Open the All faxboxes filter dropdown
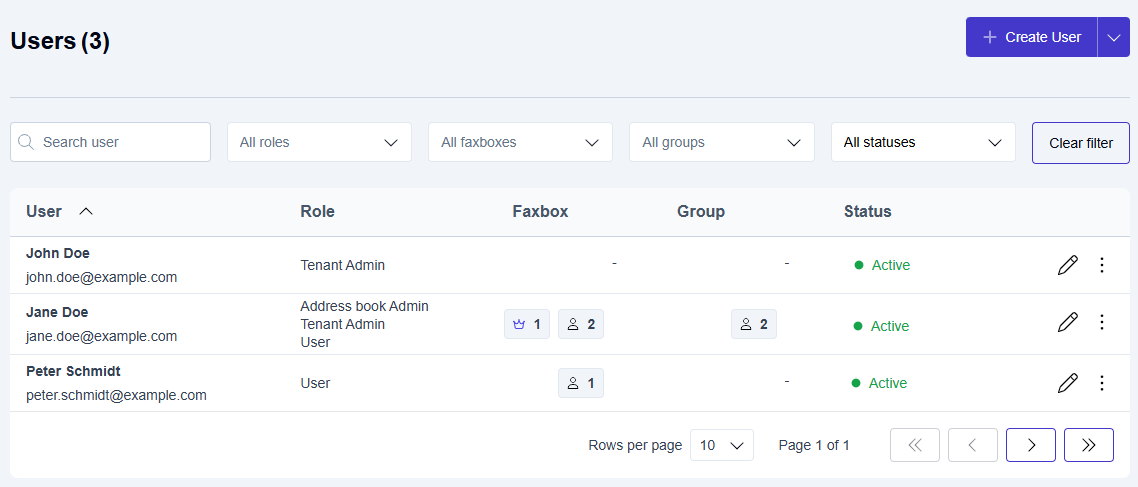The height and width of the screenshot is (487, 1138). pyautogui.click(x=520, y=142)
